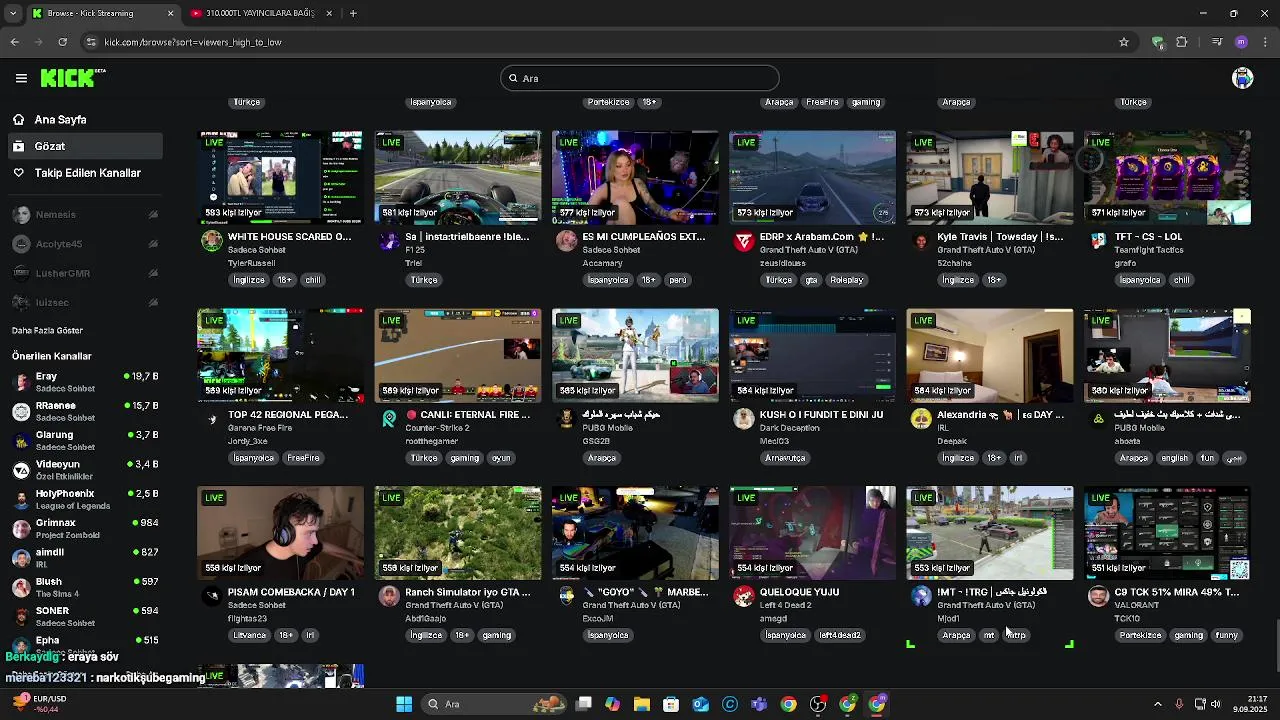The width and height of the screenshot is (1280, 720).
Task: Open OBS Studio from taskbar
Action: [818, 704]
